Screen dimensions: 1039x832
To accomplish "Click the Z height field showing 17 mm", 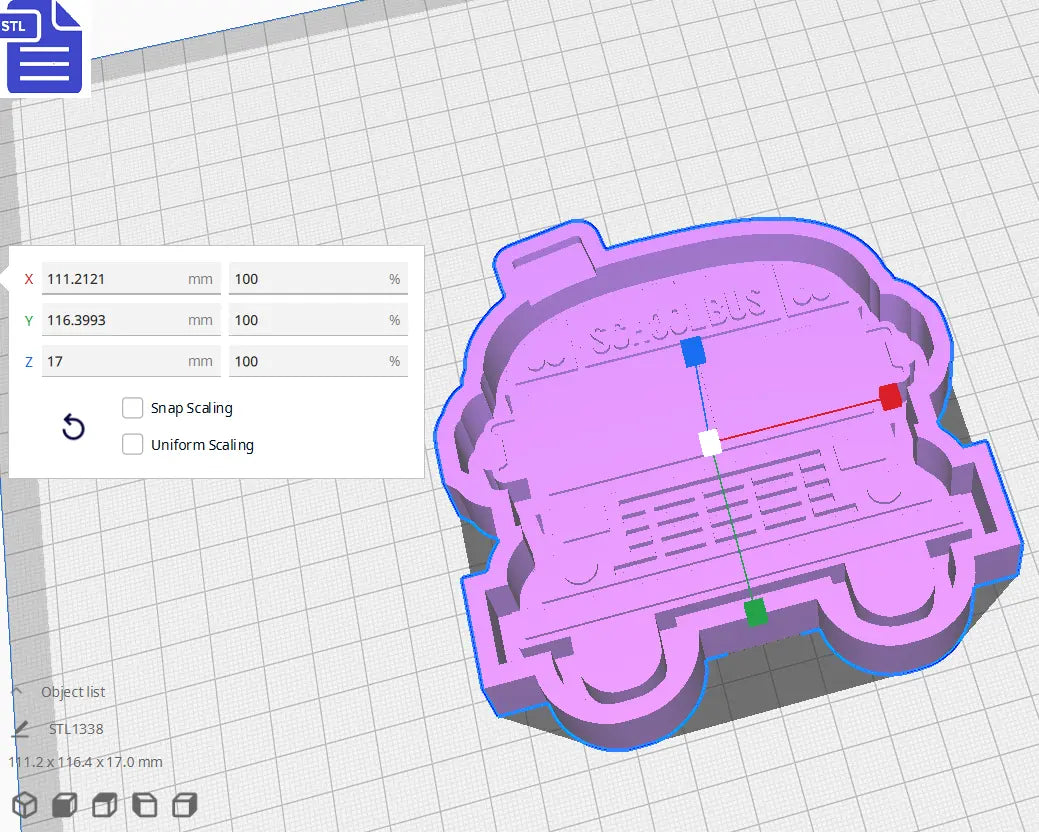I will coord(130,360).
